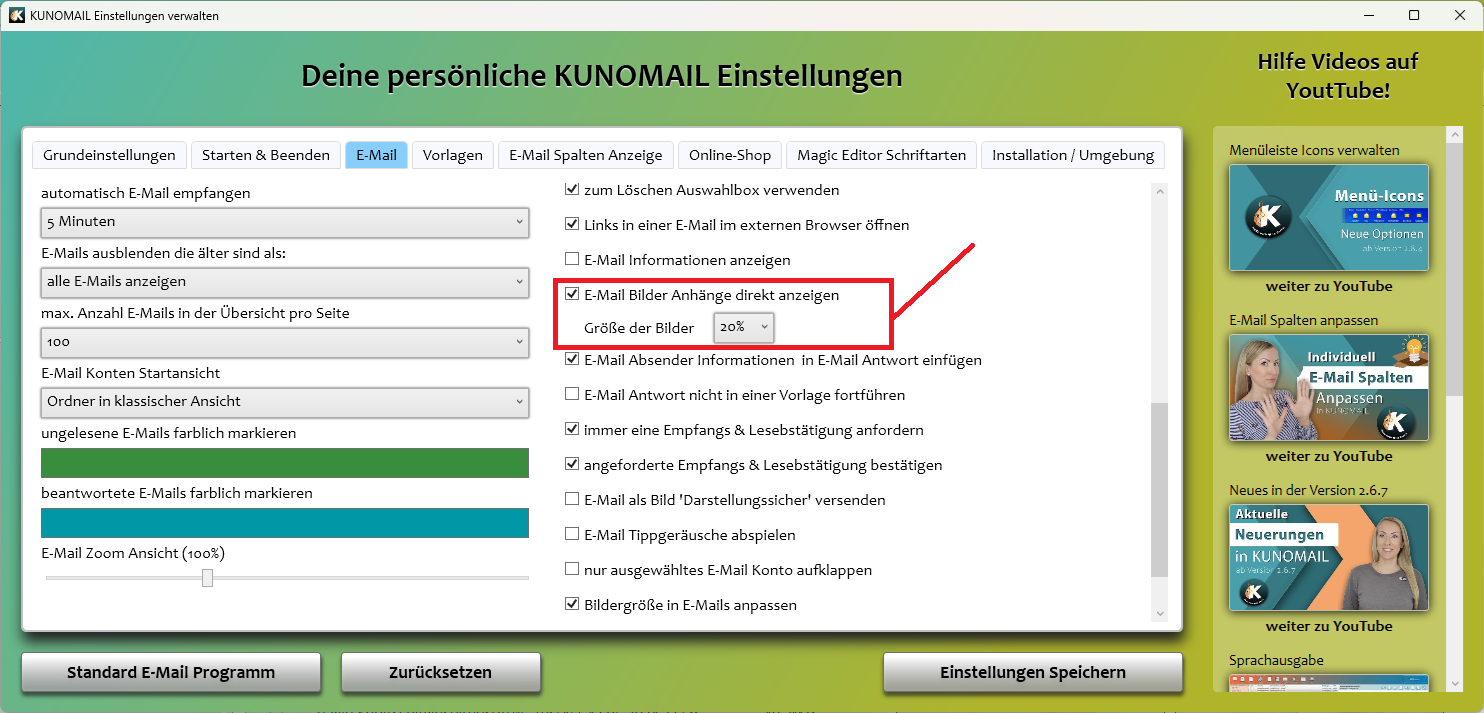Click the Größe der Bilder label

639,328
